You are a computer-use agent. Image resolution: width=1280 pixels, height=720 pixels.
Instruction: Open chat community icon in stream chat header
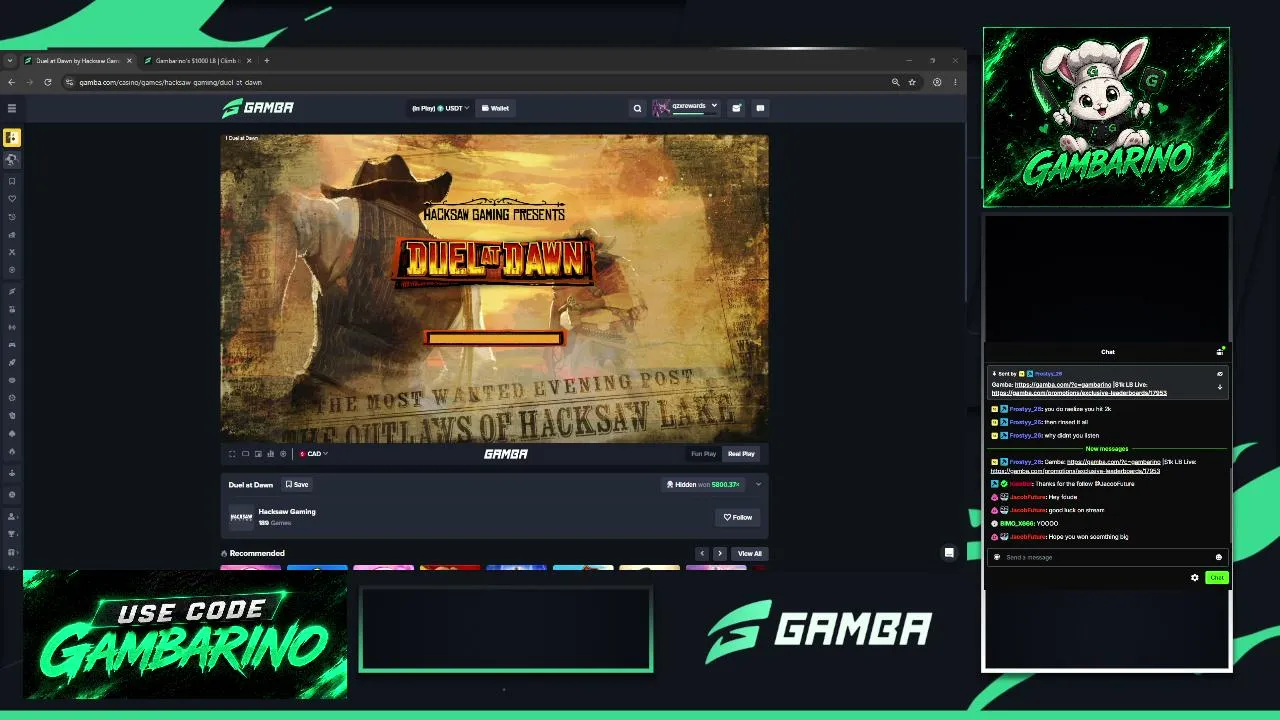pyautogui.click(x=1220, y=352)
